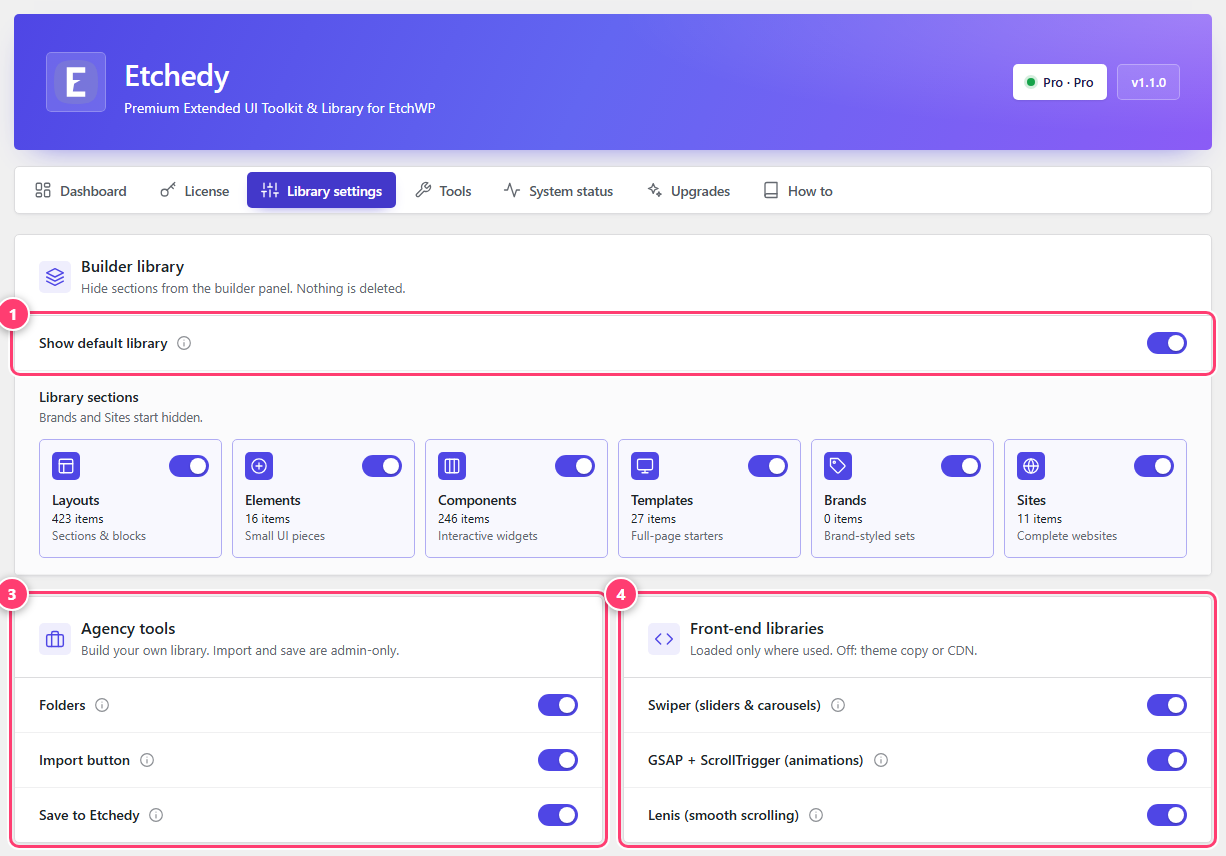
Task: Click the '27 items' text
Action: [654, 519]
